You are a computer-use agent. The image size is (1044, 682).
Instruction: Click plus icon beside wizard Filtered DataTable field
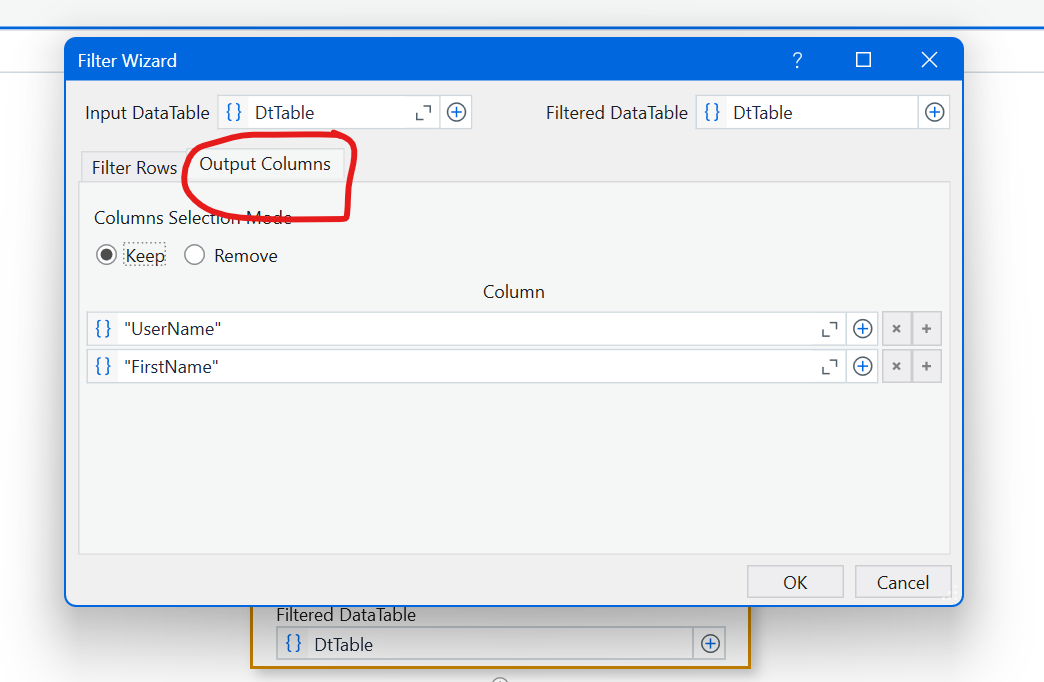click(934, 113)
